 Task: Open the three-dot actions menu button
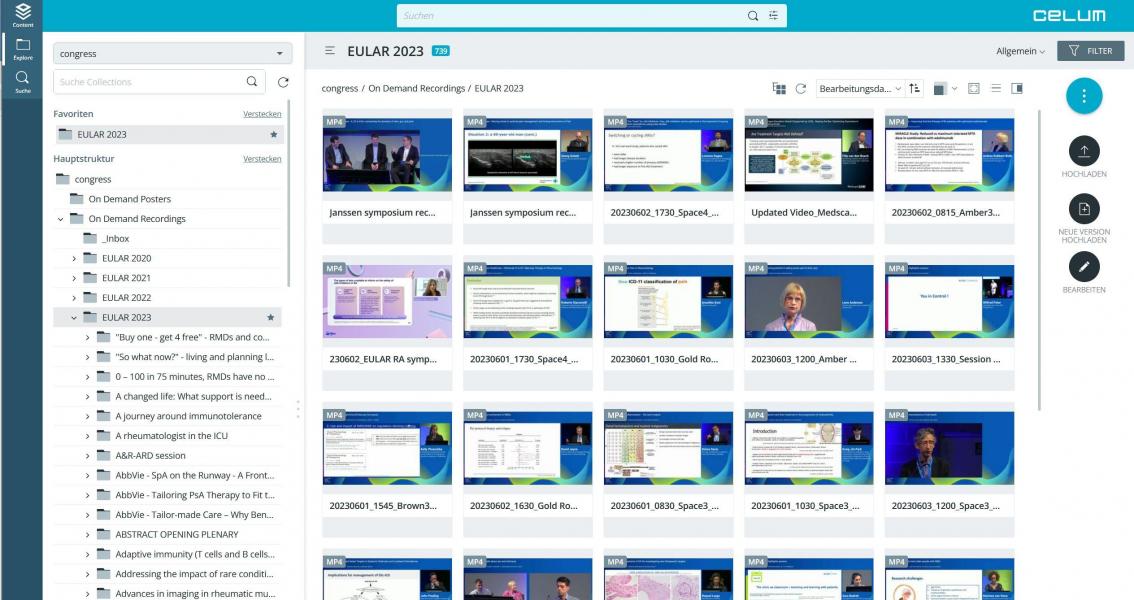pyautogui.click(x=1083, y=95)
